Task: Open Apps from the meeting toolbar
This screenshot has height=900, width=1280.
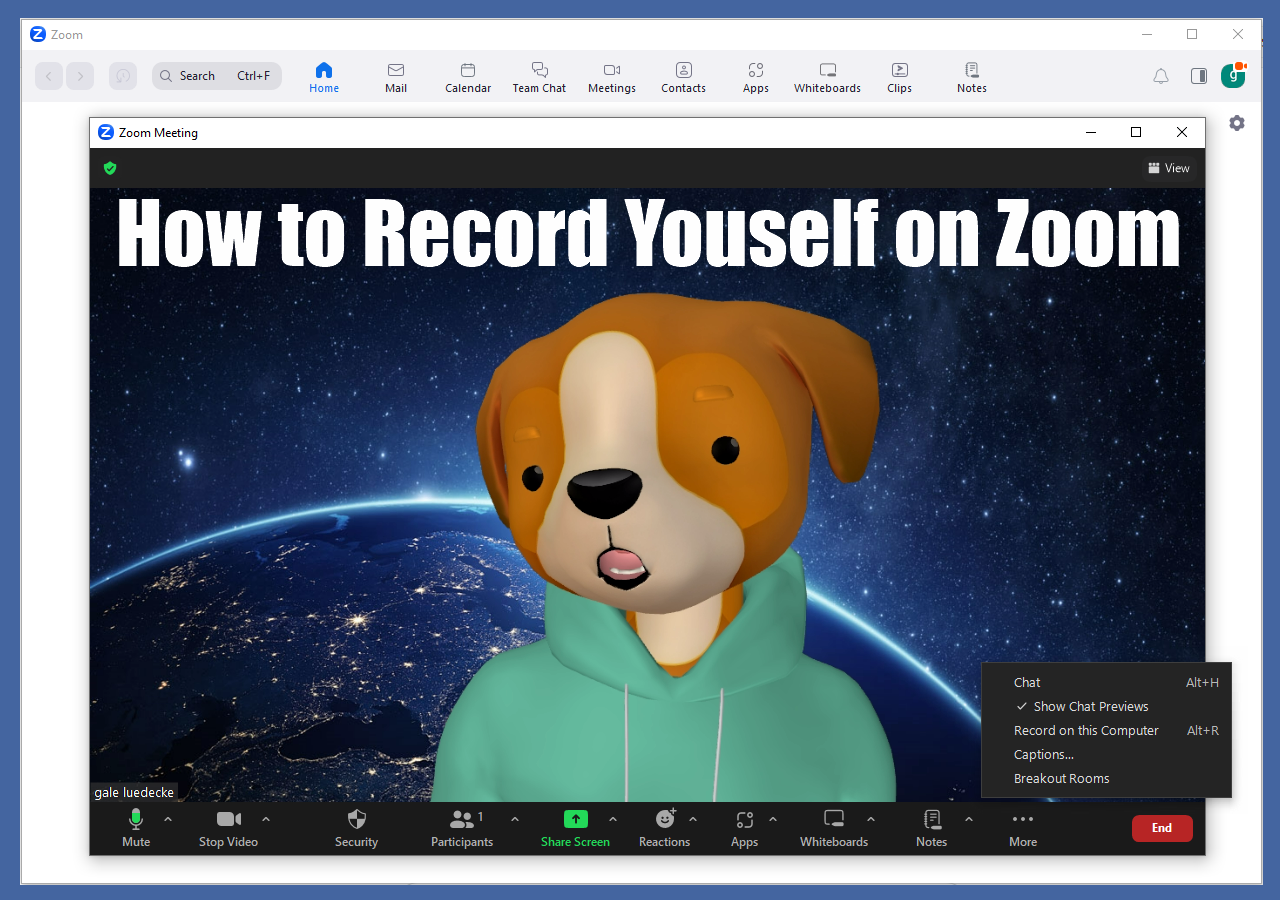Action: point(744,828)
